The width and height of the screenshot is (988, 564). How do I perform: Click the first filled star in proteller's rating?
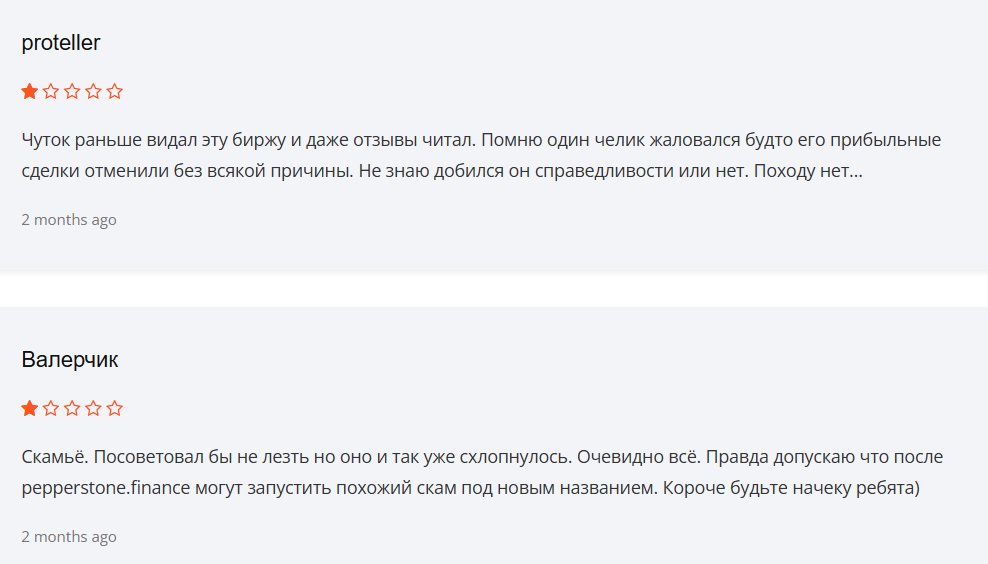30,92
